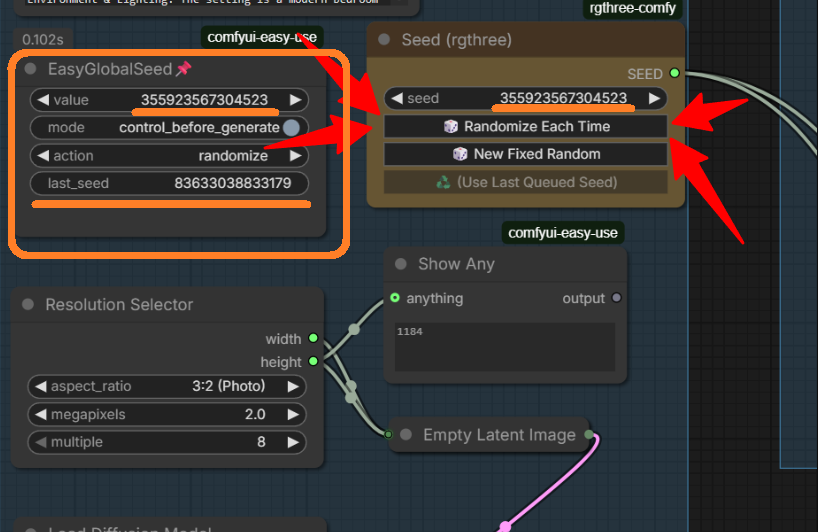Click the 0.102s execution time label

43,40
